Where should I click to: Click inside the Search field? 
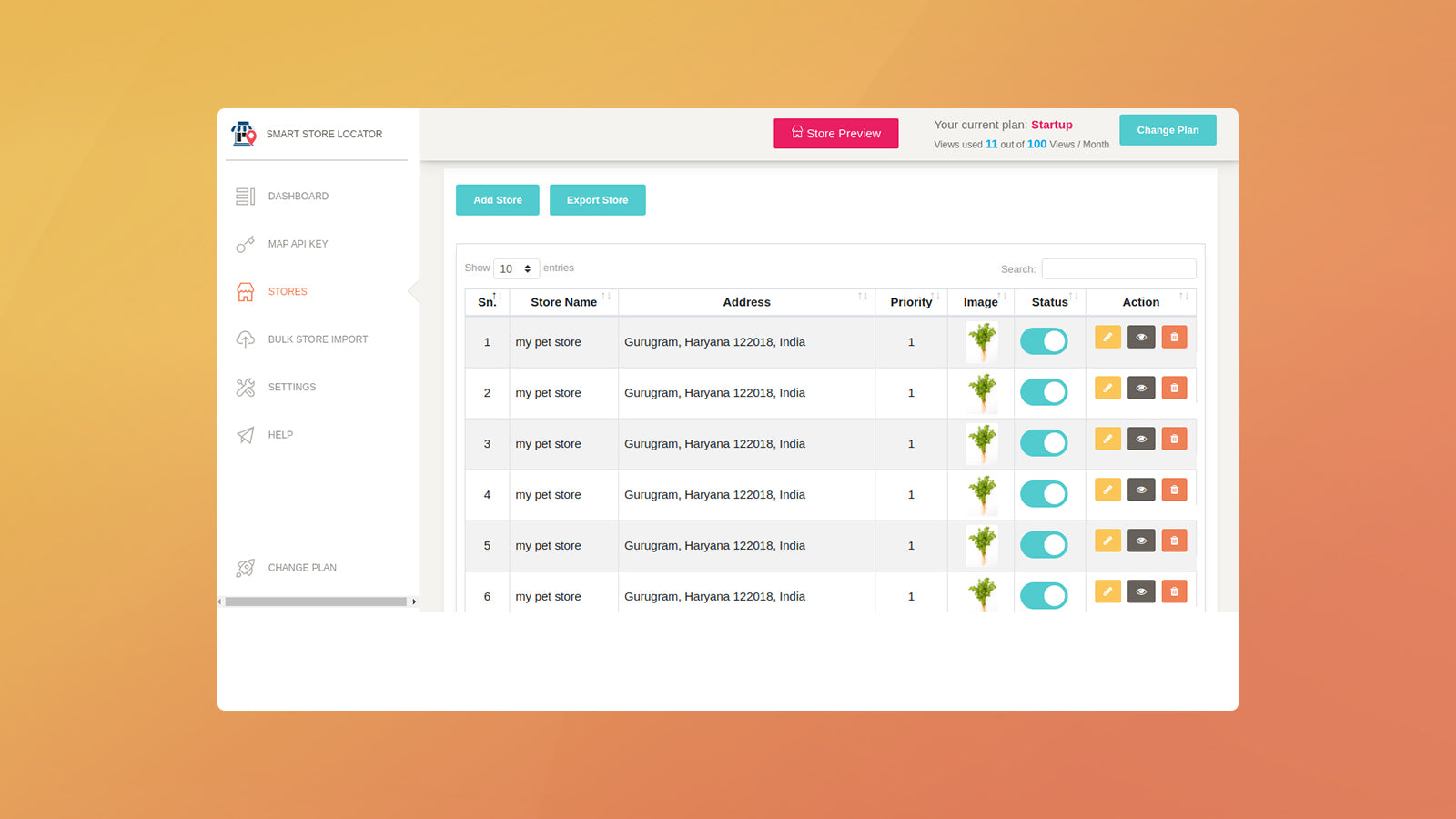1118,268
